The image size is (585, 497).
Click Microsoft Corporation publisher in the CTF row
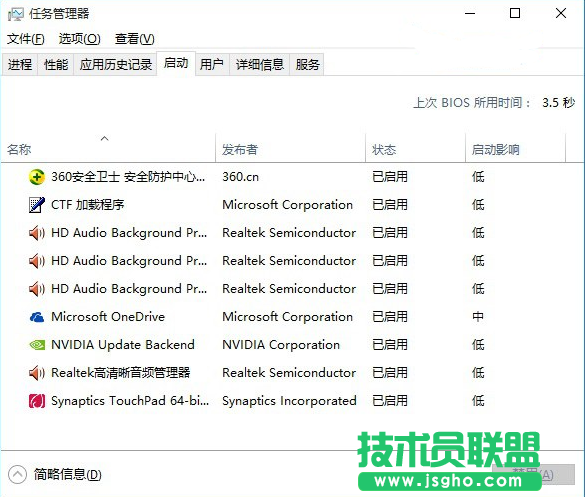point(287,205)
